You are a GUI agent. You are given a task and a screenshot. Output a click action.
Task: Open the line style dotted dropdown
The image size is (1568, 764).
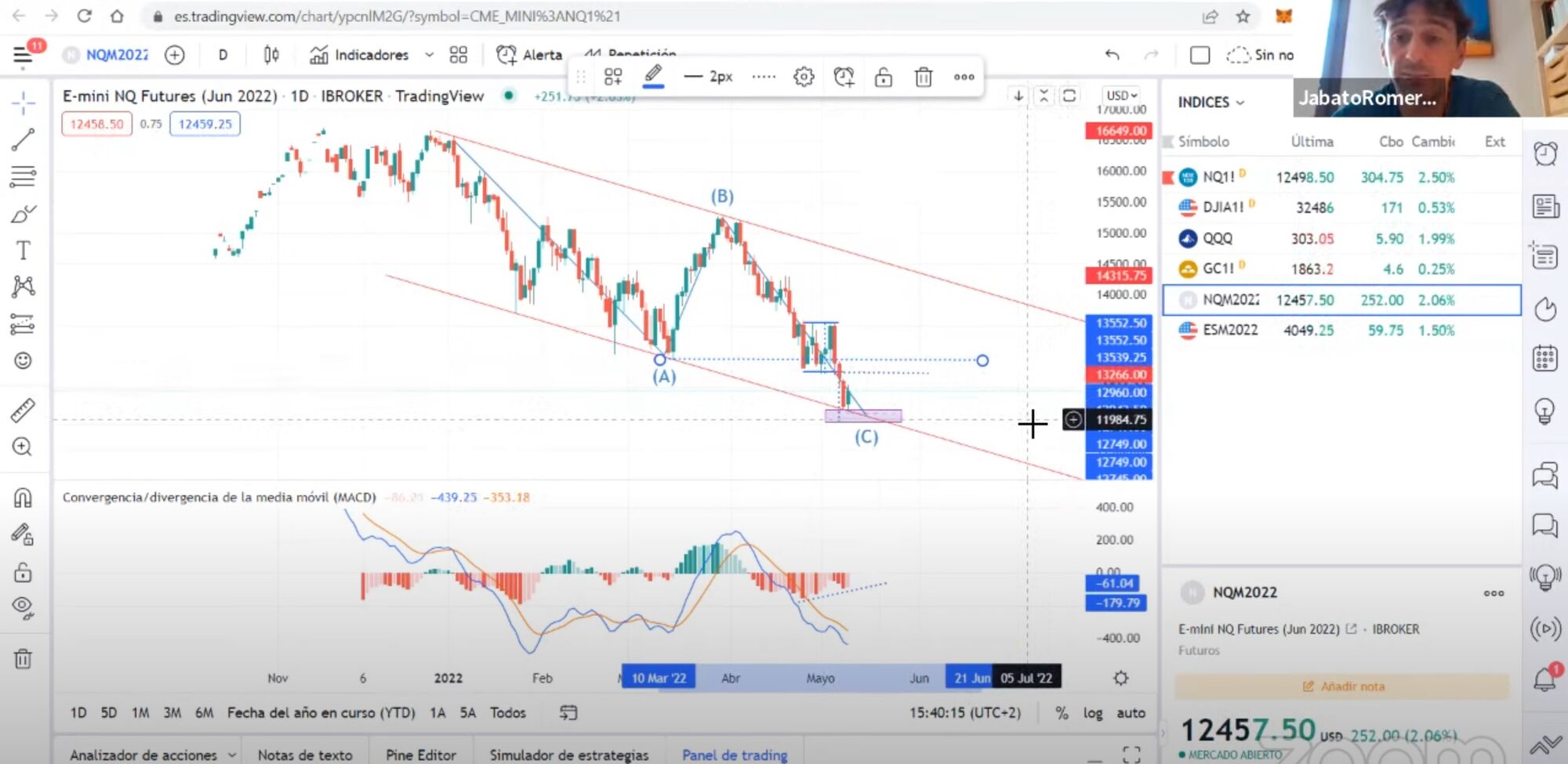(x=764, y=77)
